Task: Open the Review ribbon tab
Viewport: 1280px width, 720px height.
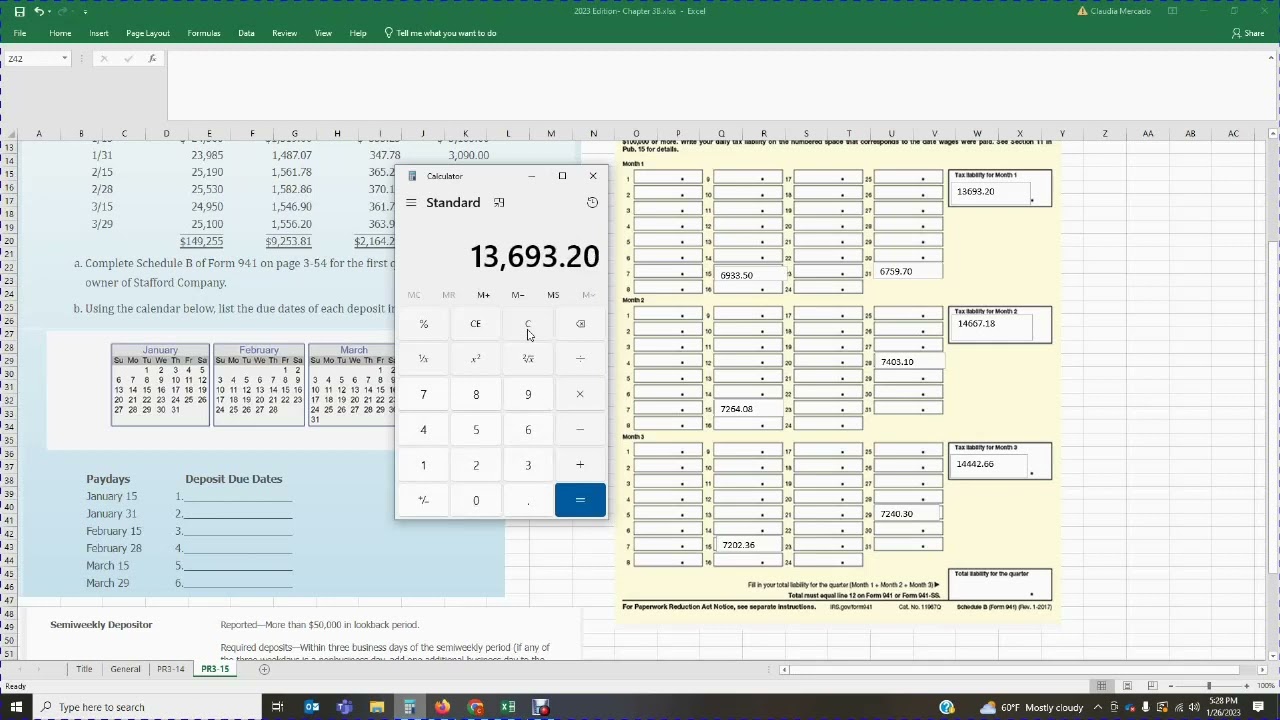Action: (x=284, y=33)
